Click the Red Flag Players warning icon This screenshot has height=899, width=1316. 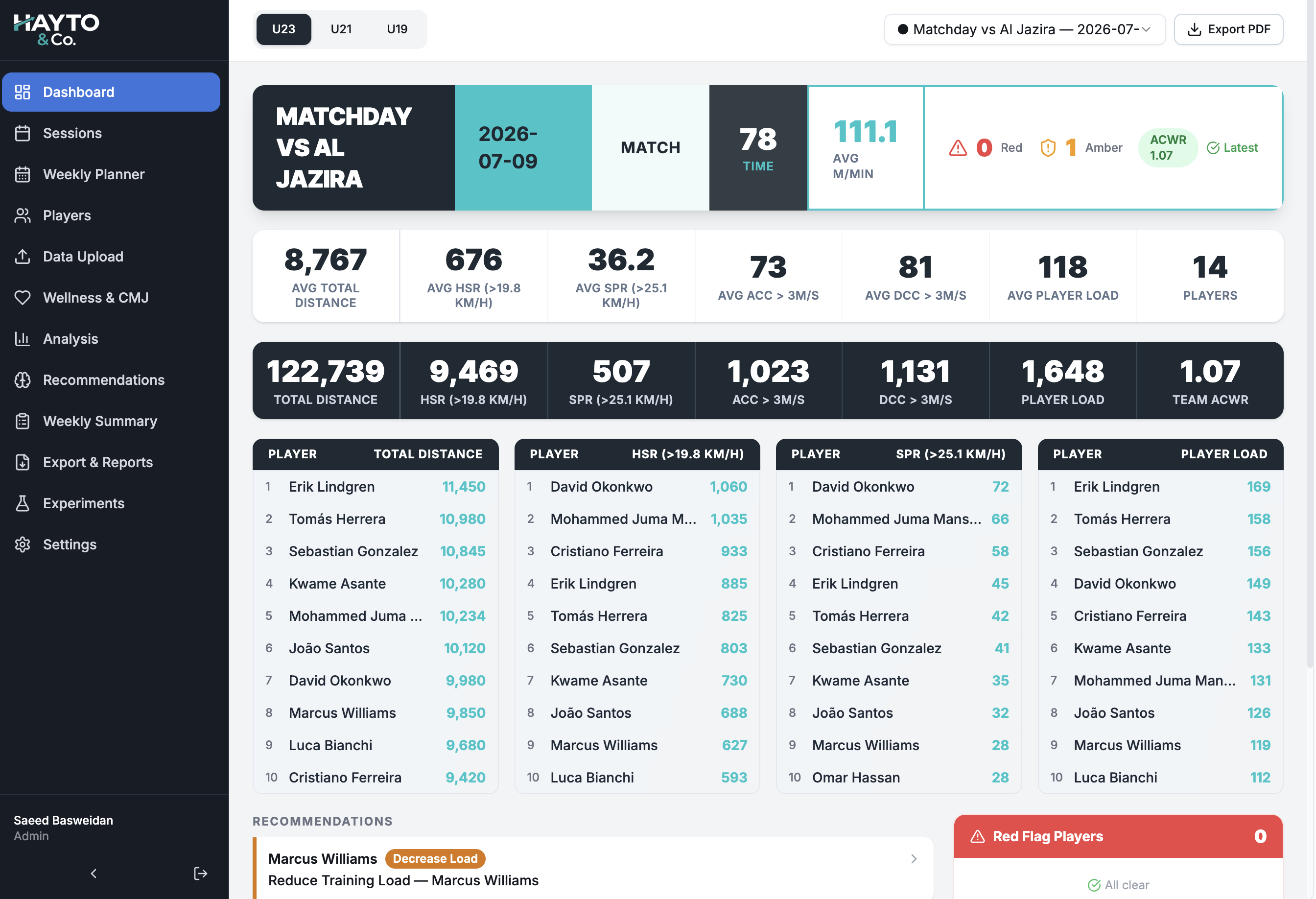click(x=977, y=836)
